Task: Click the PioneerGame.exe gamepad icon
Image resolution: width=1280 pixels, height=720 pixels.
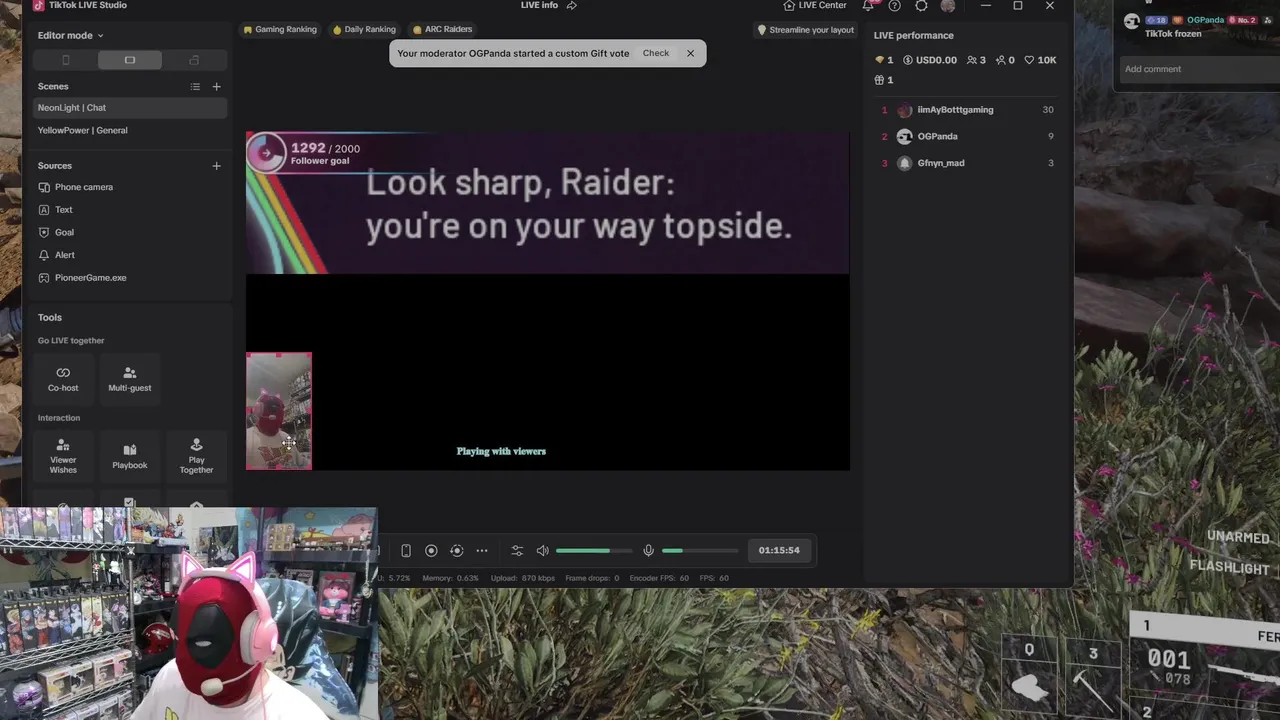Action: coord(44,278)
